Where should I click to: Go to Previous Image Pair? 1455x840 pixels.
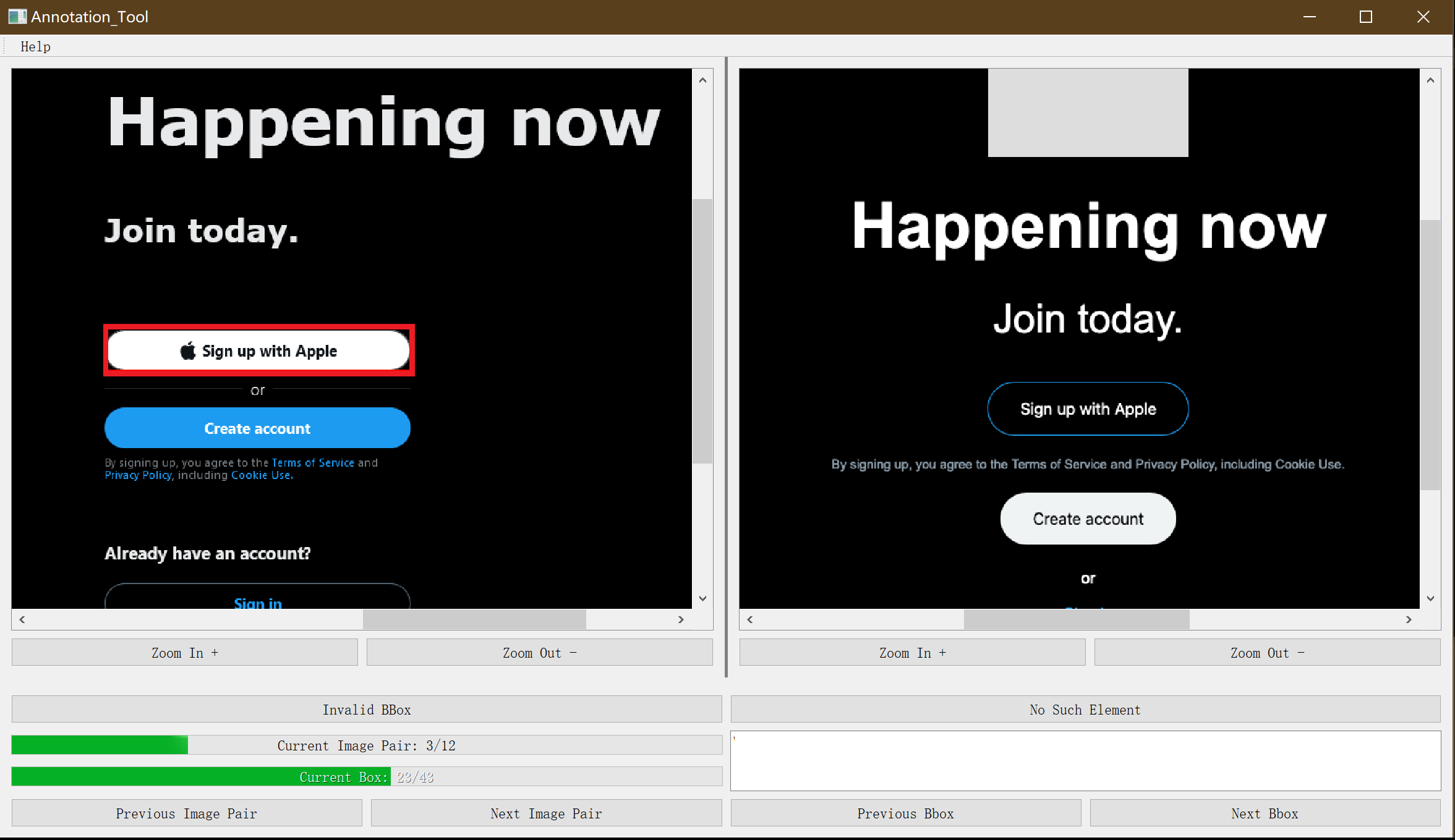tap(186, 813)
